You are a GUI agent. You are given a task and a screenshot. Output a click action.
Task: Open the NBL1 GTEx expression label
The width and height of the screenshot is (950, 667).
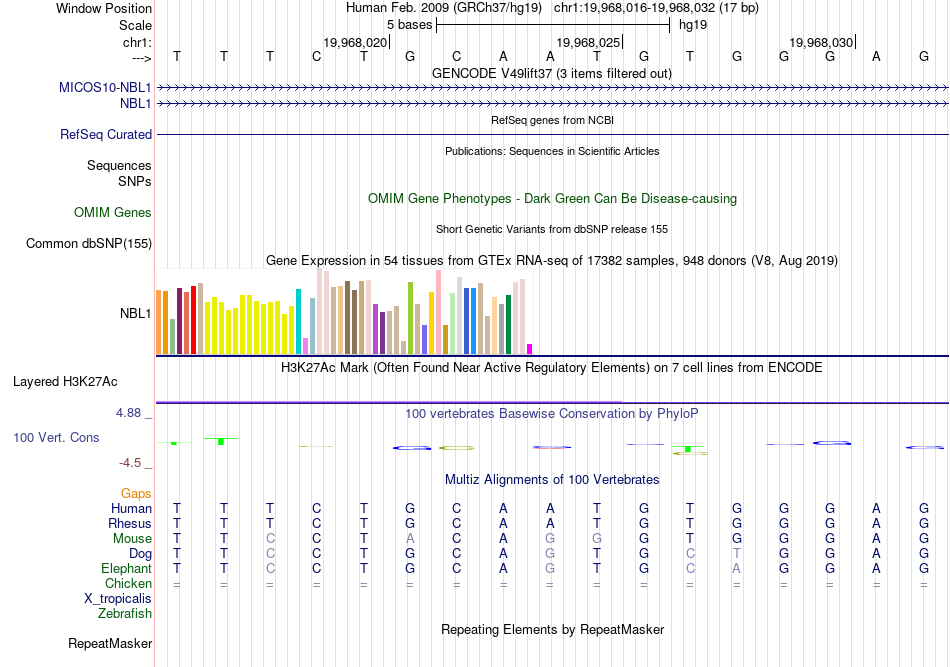(x=136, y=313)
